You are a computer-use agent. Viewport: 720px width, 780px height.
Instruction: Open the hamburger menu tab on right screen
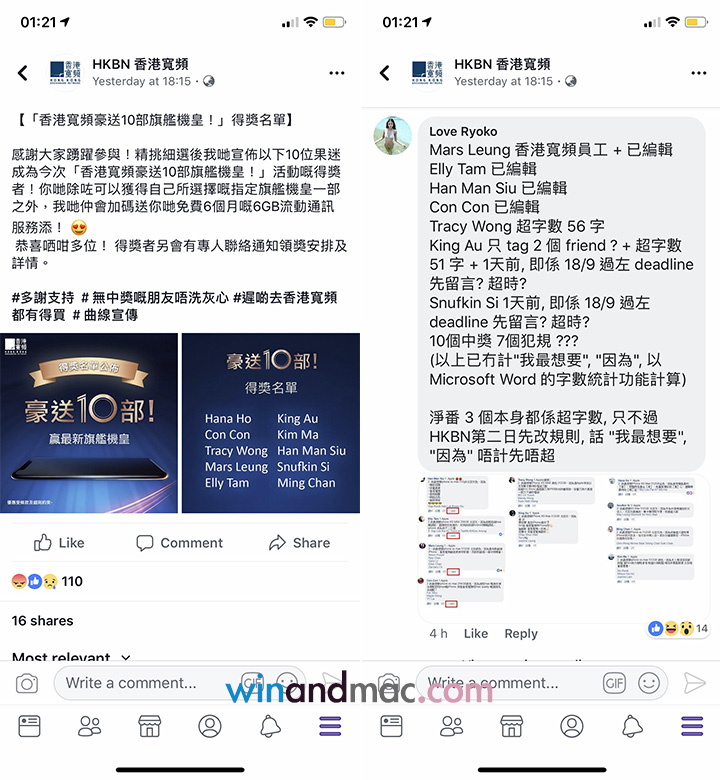[x=693, y=727]
